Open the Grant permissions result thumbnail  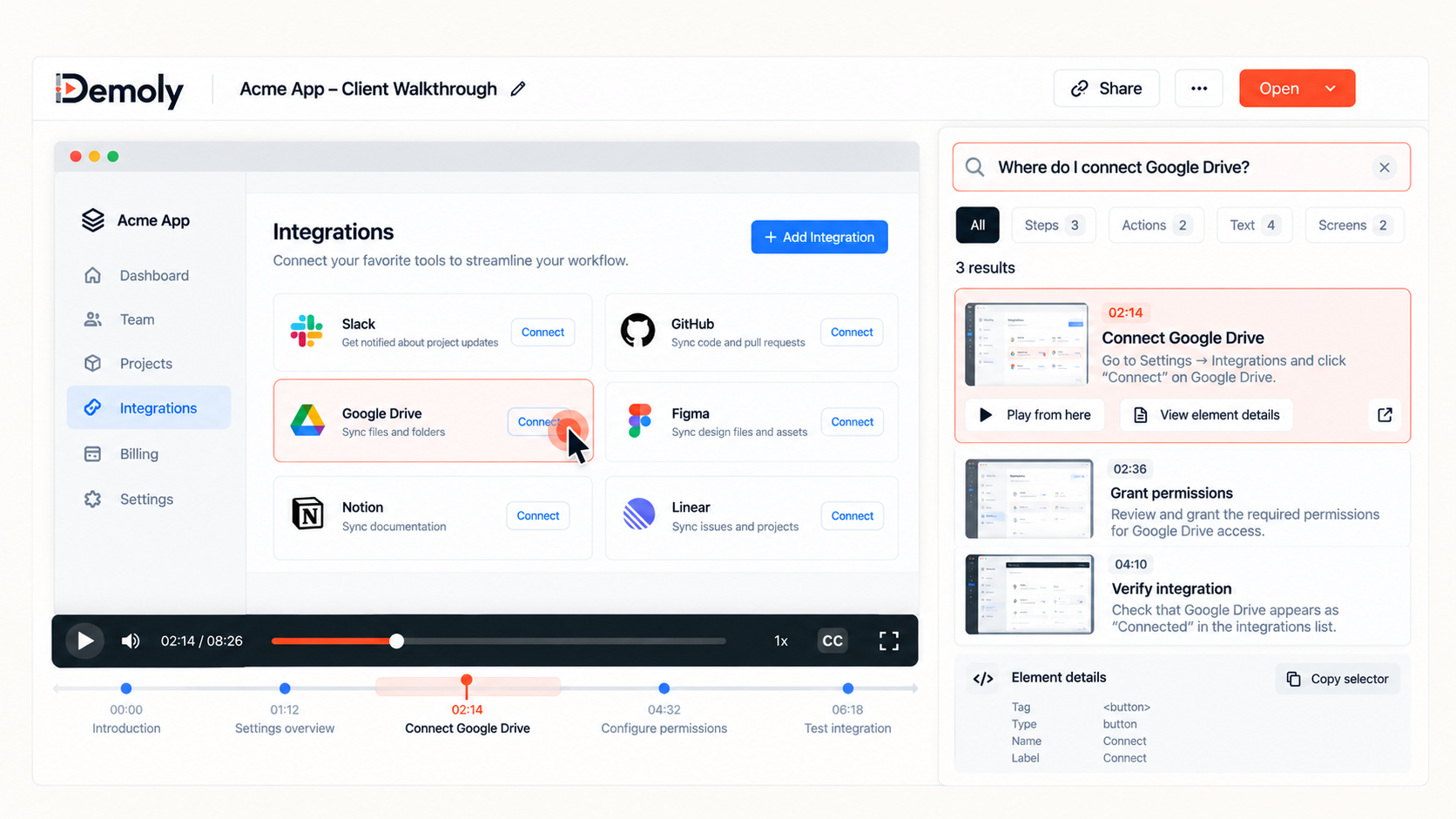click(1029, 499)
